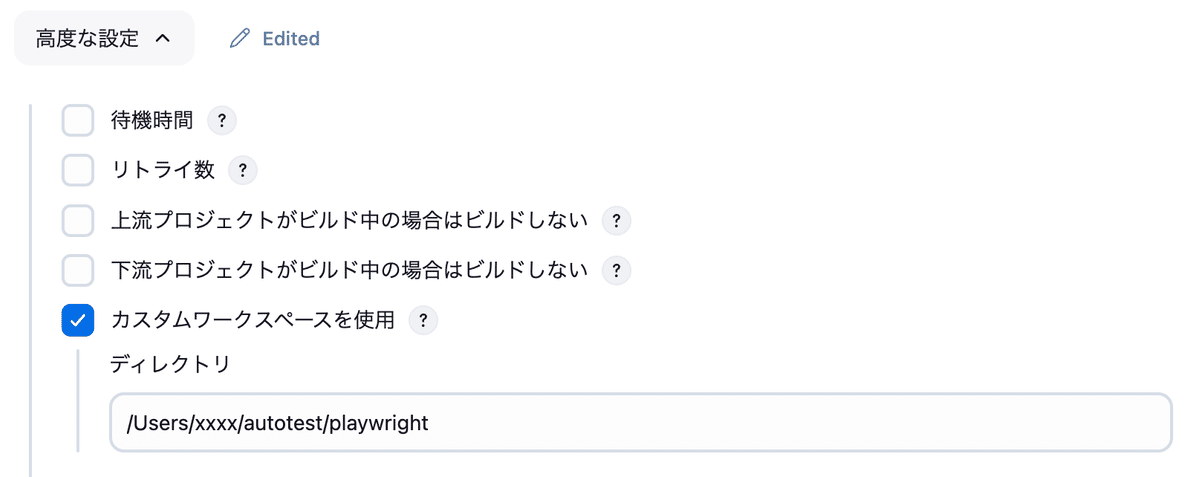Image resolution: width=1200 pixels, height=477 pixels.
Task: Open help for 待機時間 option
Action: click(x=221, y=121)
